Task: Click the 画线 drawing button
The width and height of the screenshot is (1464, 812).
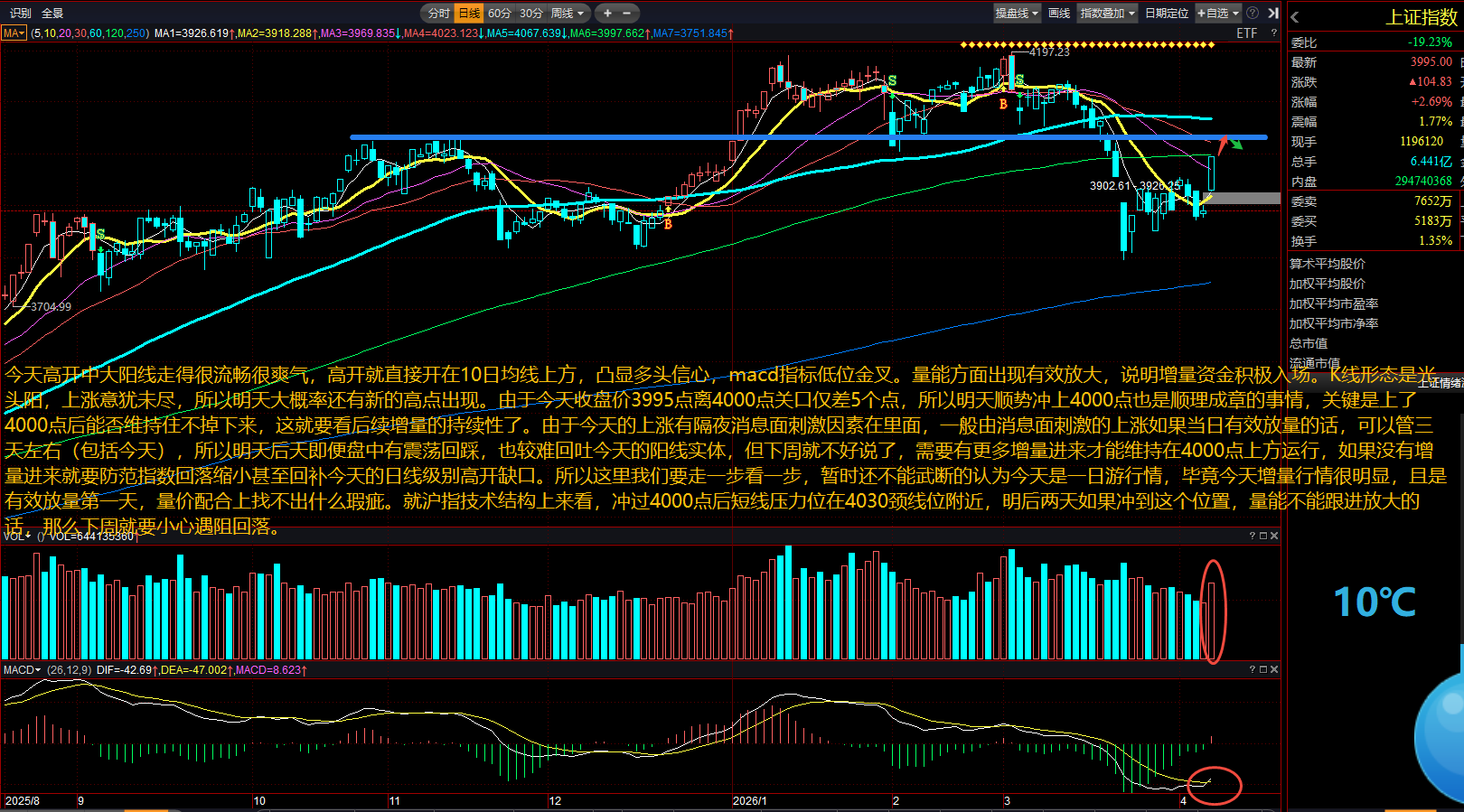Action: coord(1059,13)
